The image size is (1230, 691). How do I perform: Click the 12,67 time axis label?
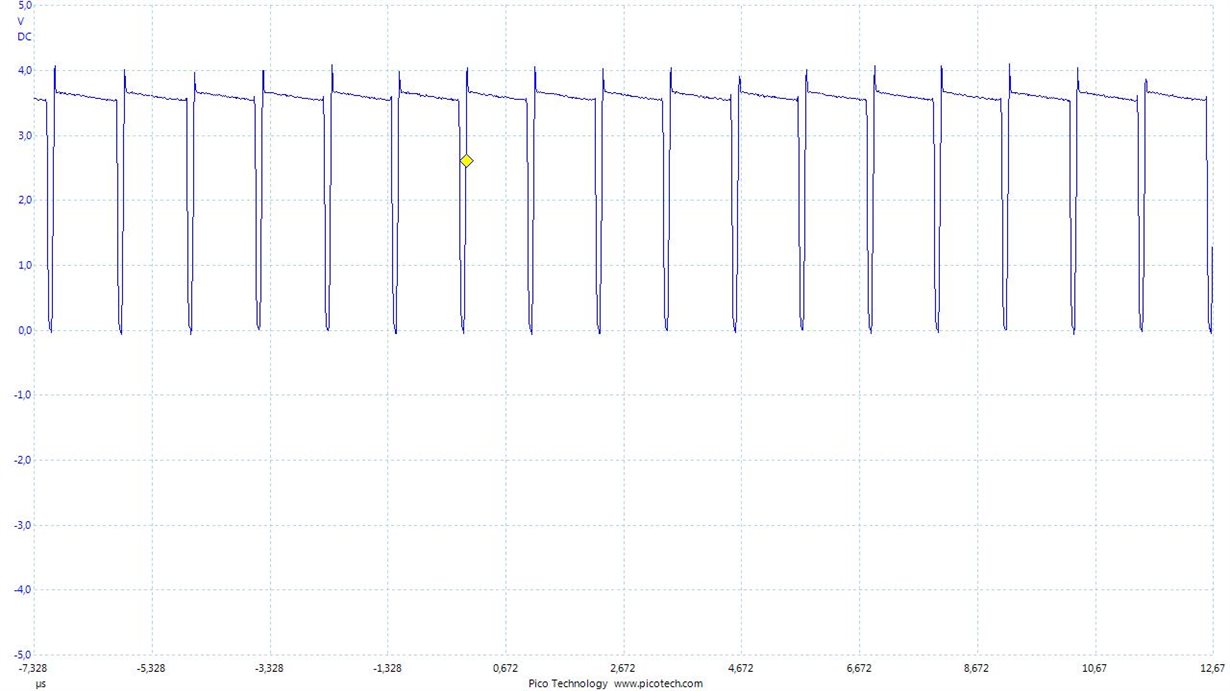coord(1212,668)
